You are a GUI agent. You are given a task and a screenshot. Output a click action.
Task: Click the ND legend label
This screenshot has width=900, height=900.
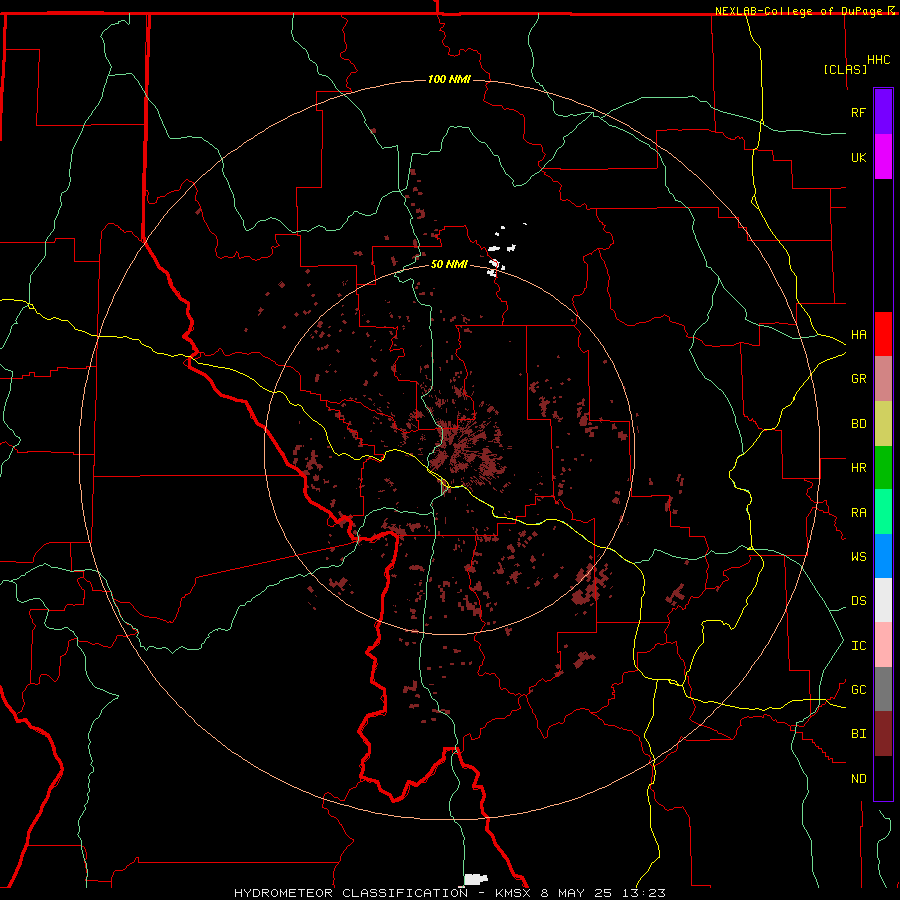(858, 779)
